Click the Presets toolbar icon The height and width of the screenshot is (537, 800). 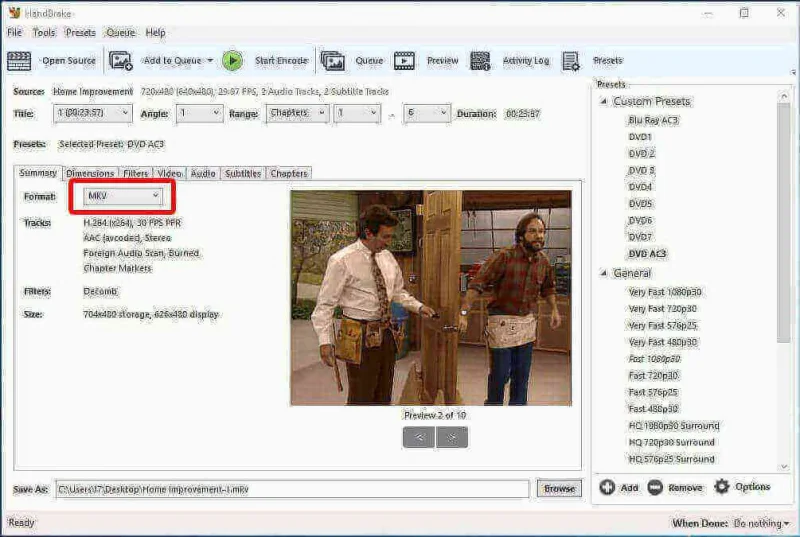point(571,61)
